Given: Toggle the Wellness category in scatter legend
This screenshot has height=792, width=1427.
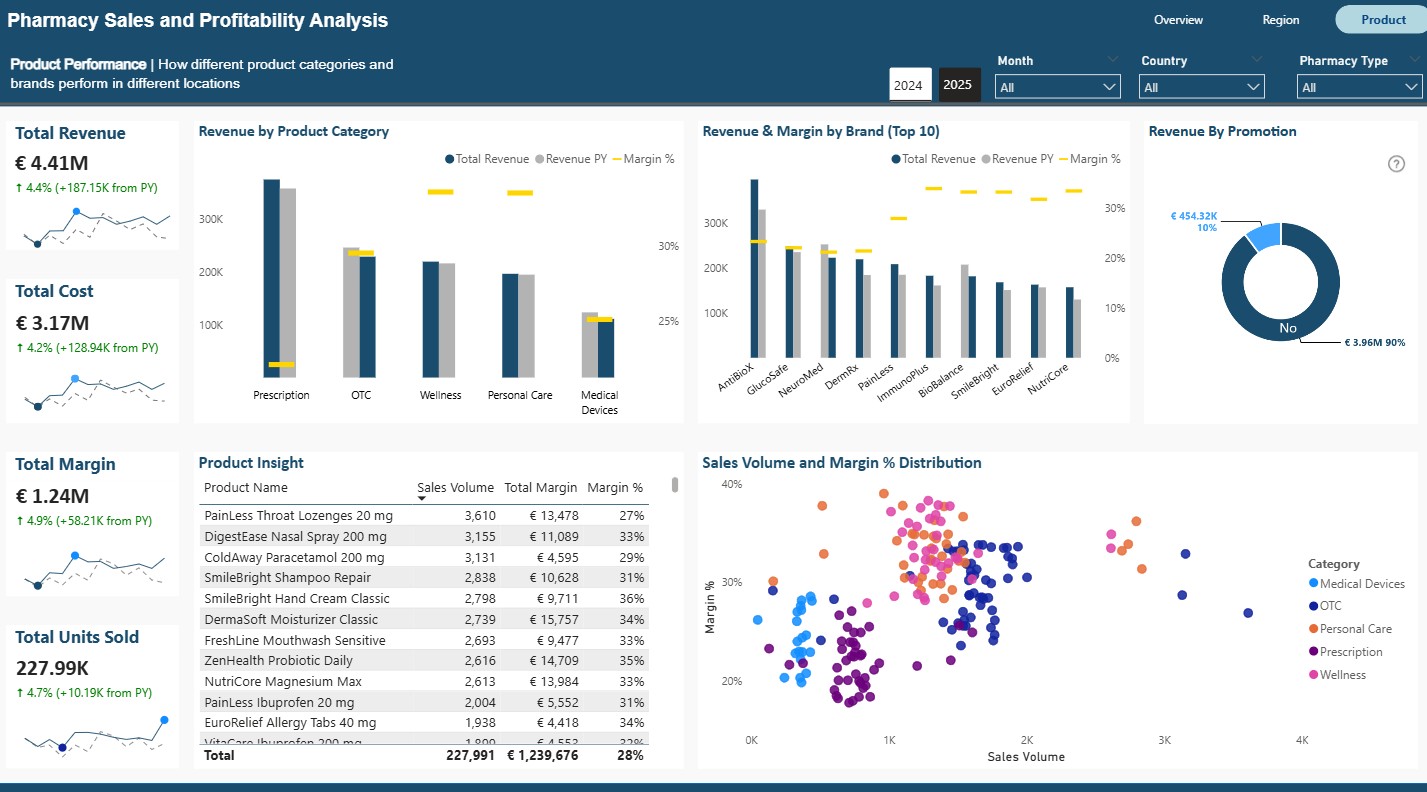Looking at the screenshot, I should [x=1342, y=675].
